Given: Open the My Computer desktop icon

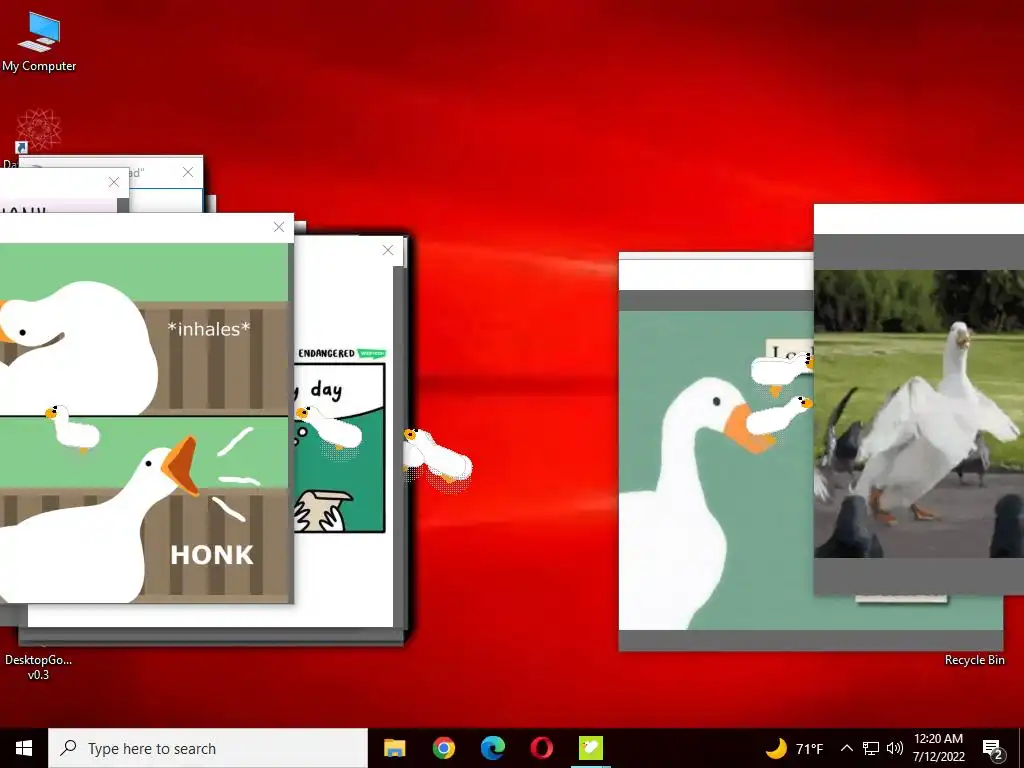Looking at the screenshot, I should click(39, 41).
